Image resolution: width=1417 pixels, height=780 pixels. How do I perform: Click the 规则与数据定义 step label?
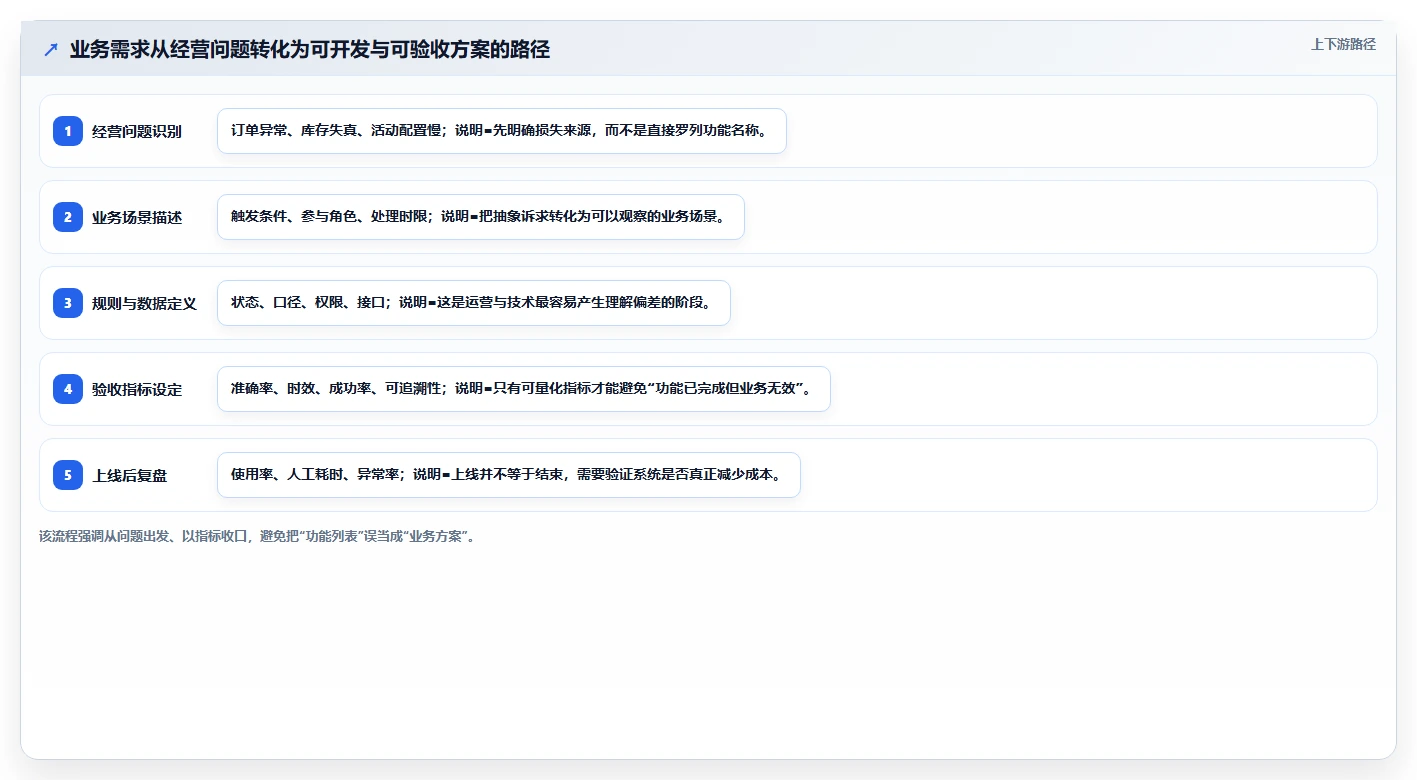click(x=144, y=303)
